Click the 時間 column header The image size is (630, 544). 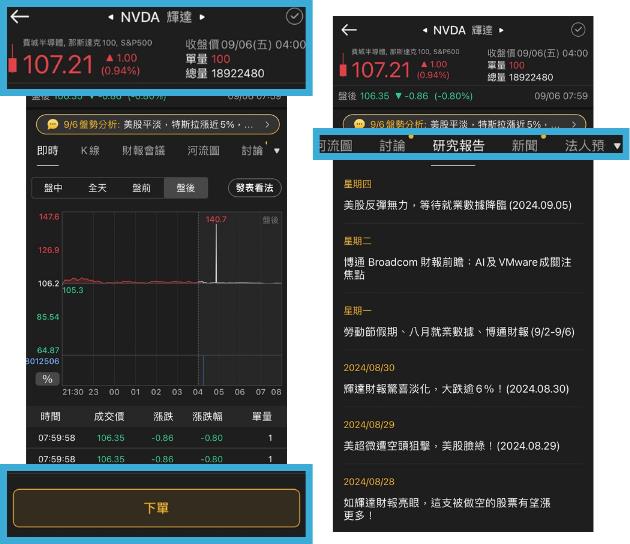tap(51, 417)
